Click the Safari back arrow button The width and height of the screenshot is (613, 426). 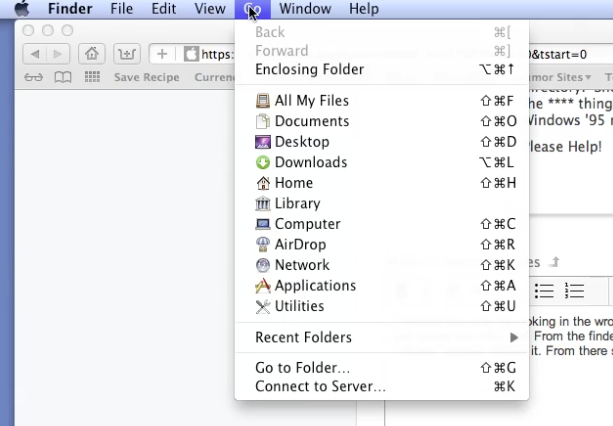(x=35, y=54)
